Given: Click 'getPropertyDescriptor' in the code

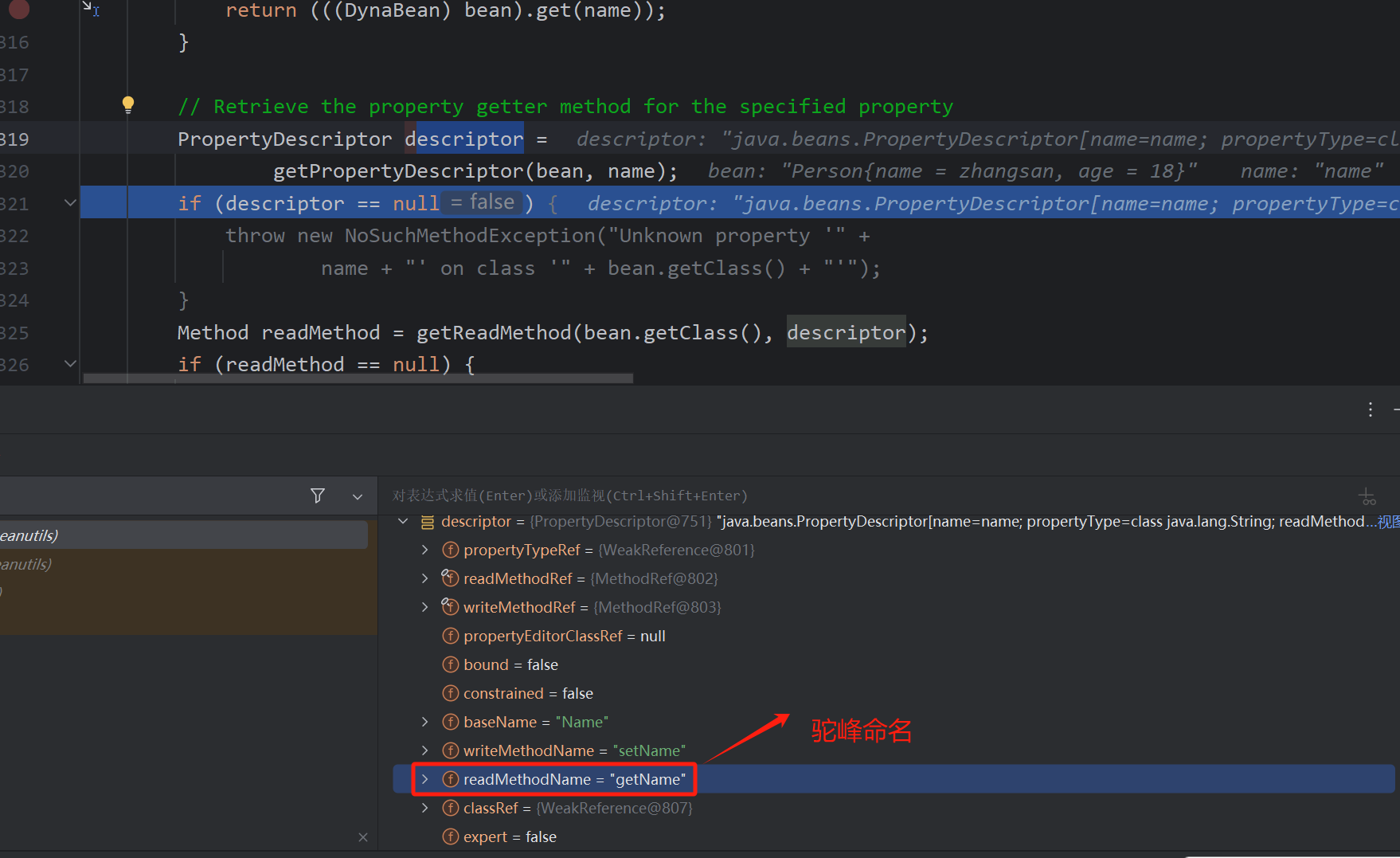Looking at the screenshot, I should pos(398,171).
